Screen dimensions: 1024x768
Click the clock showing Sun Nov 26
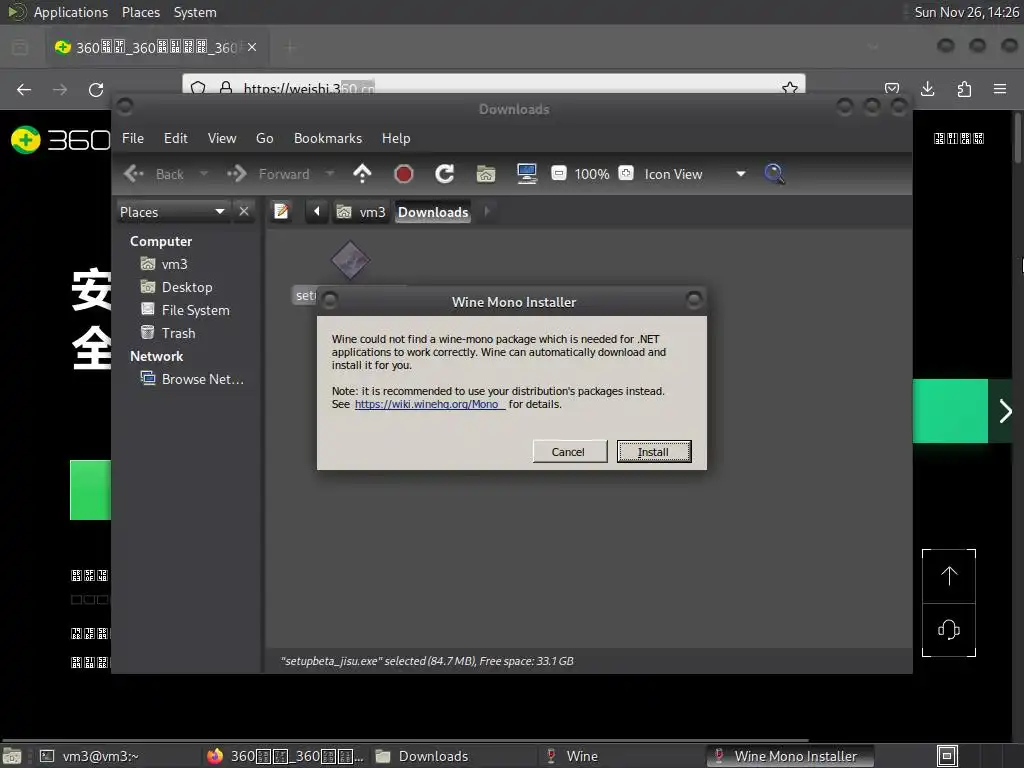click(x=966, y=12)
